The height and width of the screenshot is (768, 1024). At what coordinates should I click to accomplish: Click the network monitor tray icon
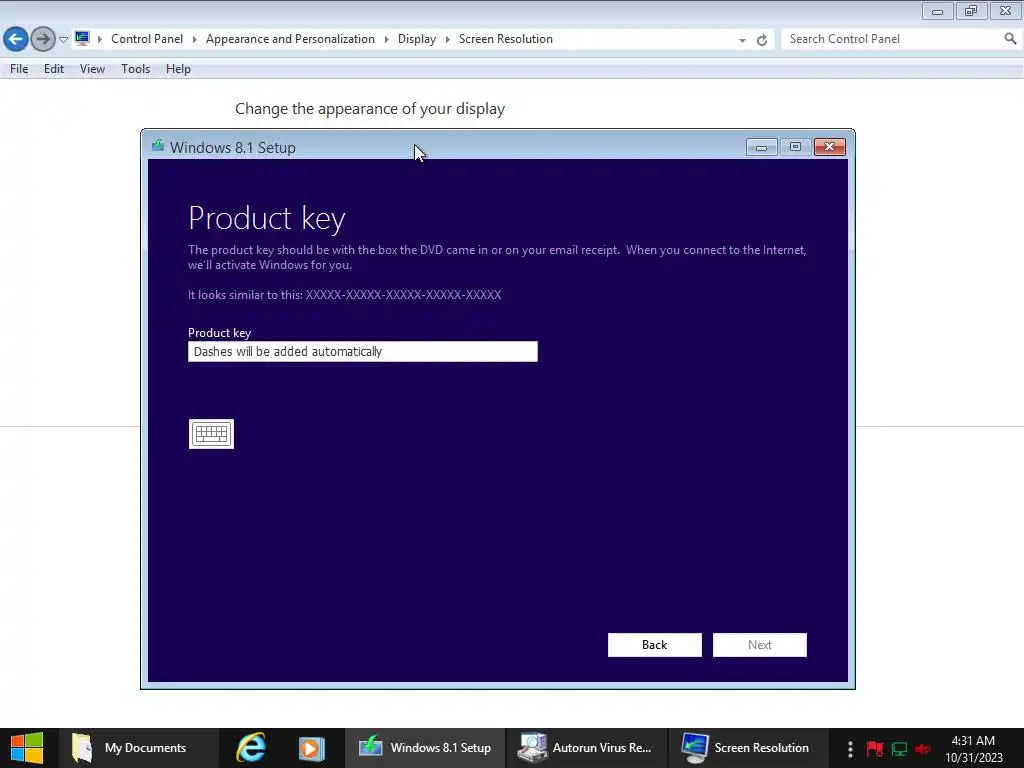click(899, 749)
